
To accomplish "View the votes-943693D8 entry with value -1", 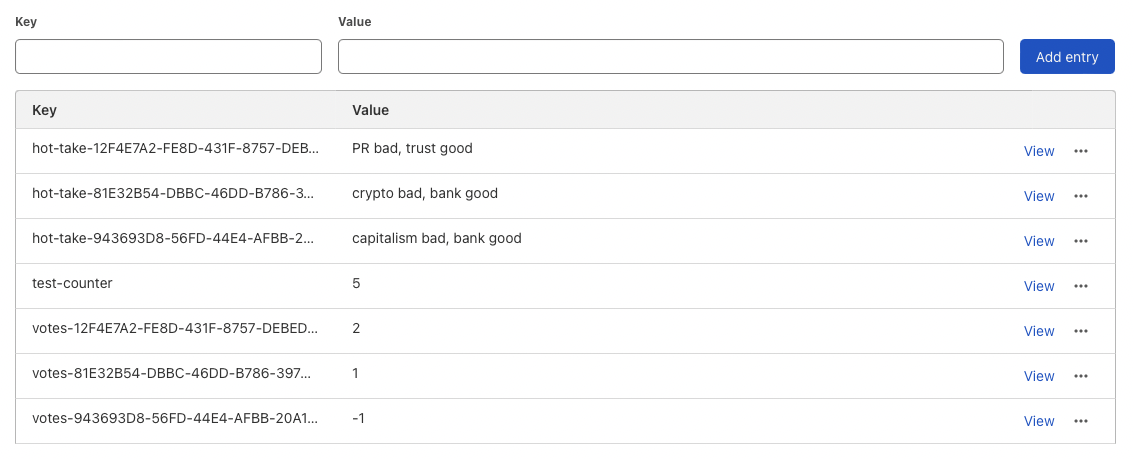I will (1038, 421).
